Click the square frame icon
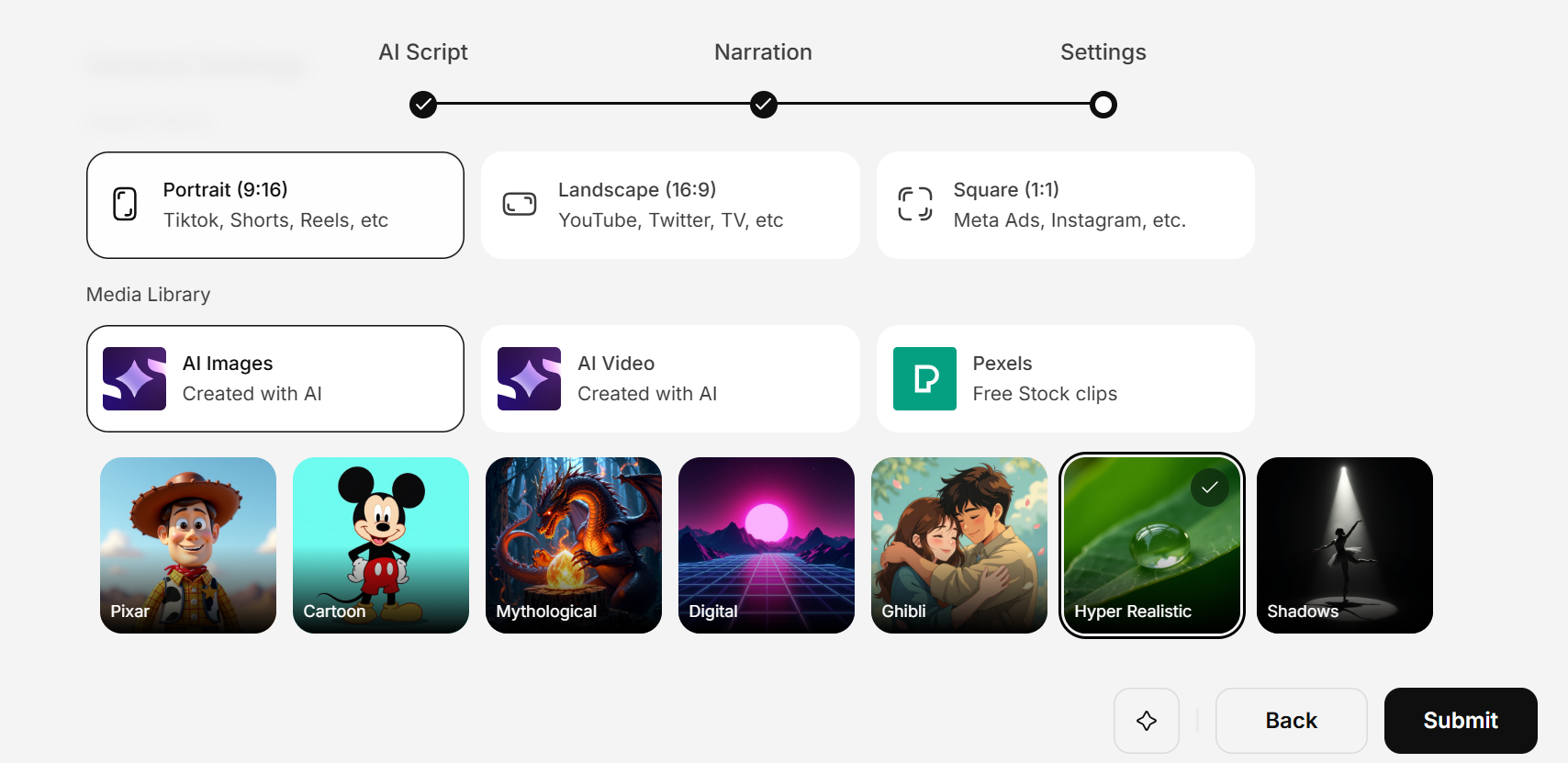1568x763 pixels. [915, 204]
